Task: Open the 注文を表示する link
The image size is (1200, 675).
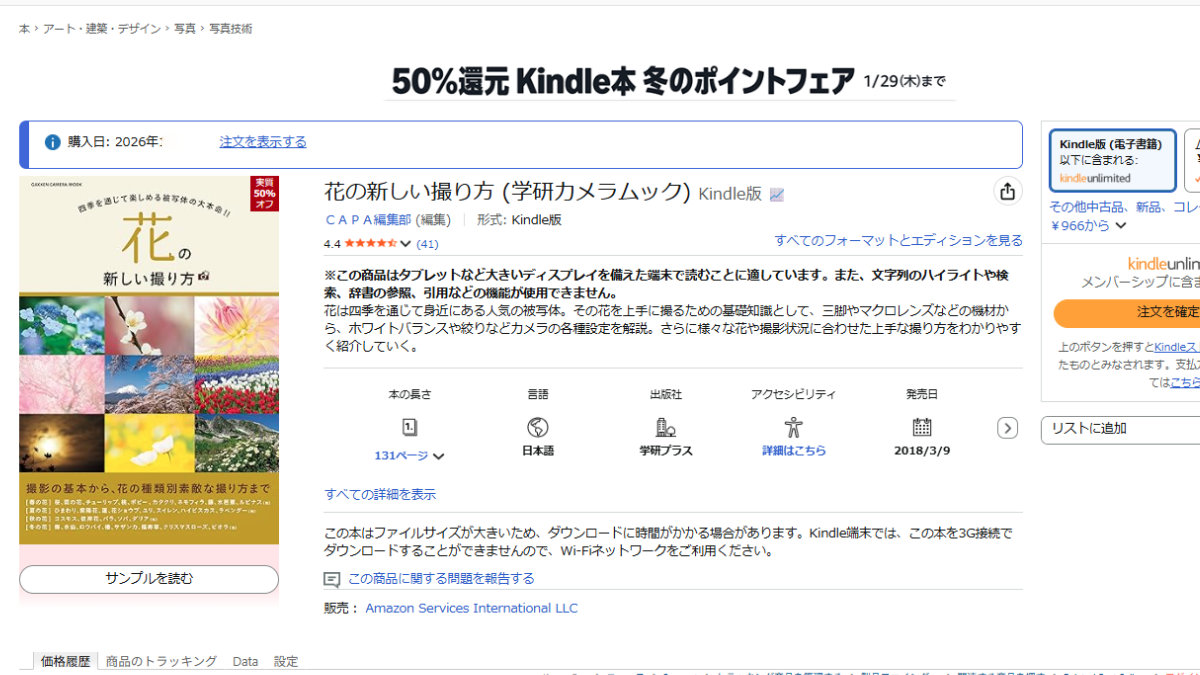Action: 263,142
